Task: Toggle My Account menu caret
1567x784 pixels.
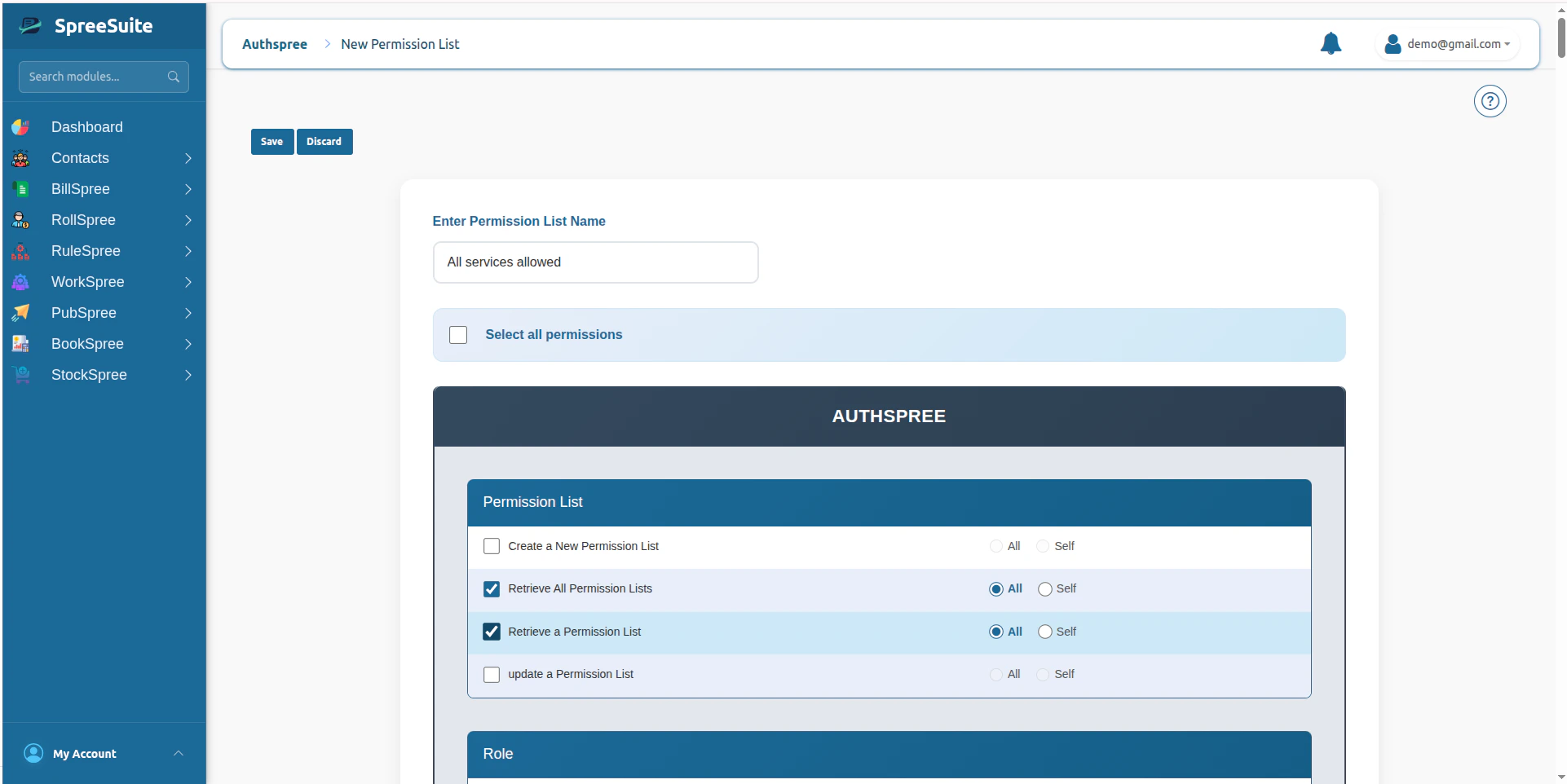Action: pyautogui.click(x=179, y=753)
